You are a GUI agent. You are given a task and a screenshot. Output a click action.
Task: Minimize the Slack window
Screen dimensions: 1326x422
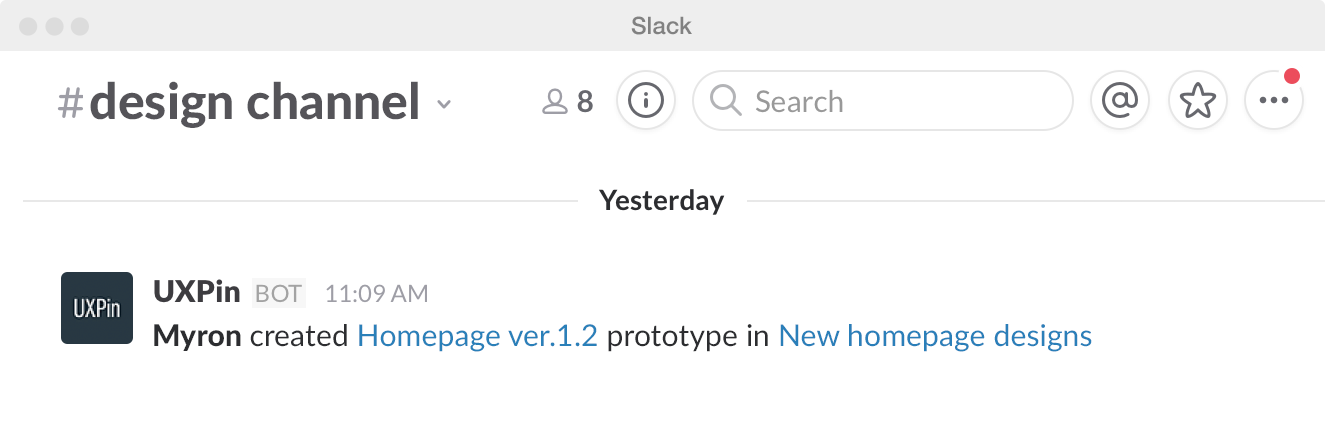pyautogui.click(x=54, y=26)
